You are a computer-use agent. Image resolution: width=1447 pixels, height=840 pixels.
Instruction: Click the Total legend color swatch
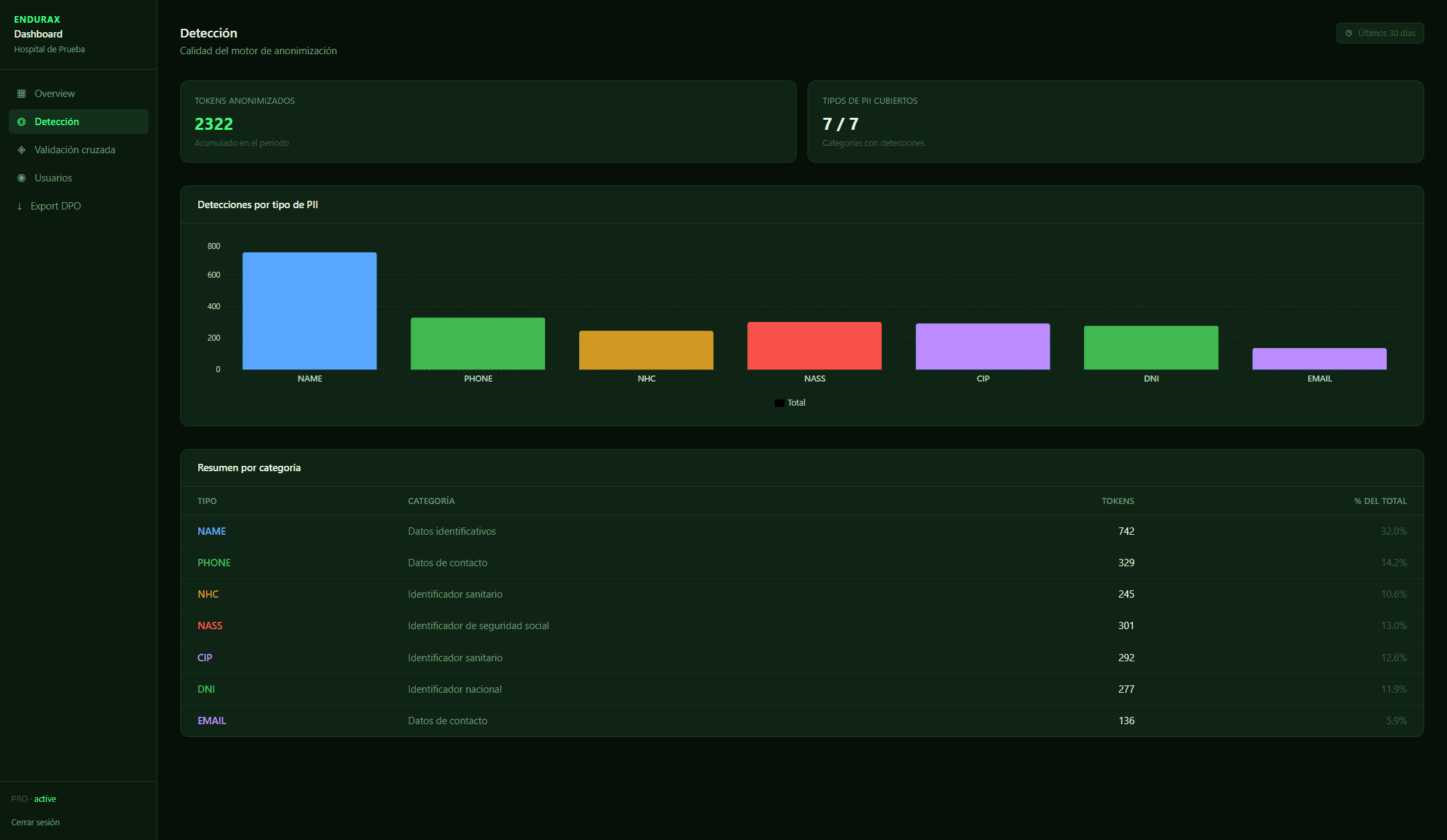[779, 402]
